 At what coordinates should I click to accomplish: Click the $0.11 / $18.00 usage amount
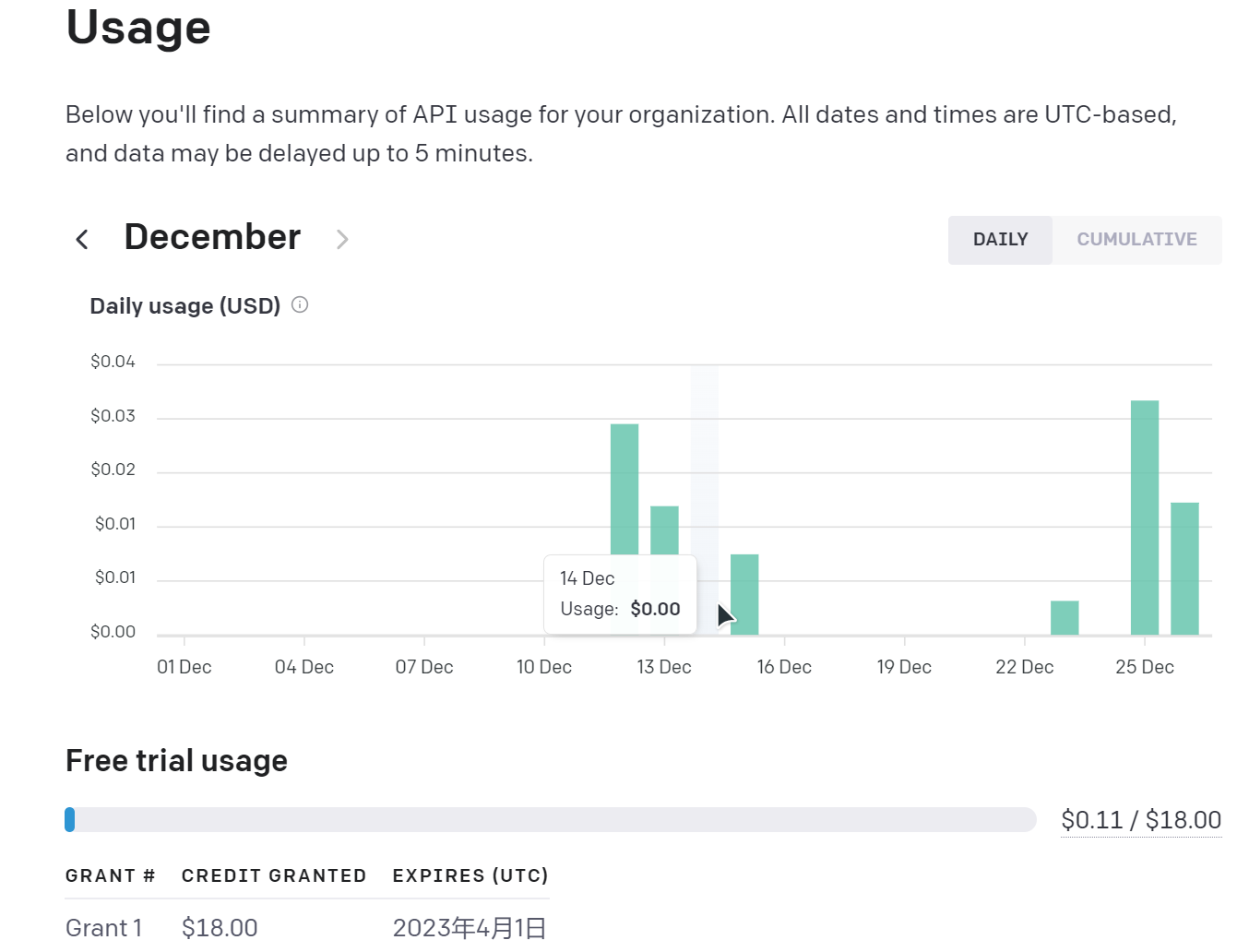tap(1140, 820)
